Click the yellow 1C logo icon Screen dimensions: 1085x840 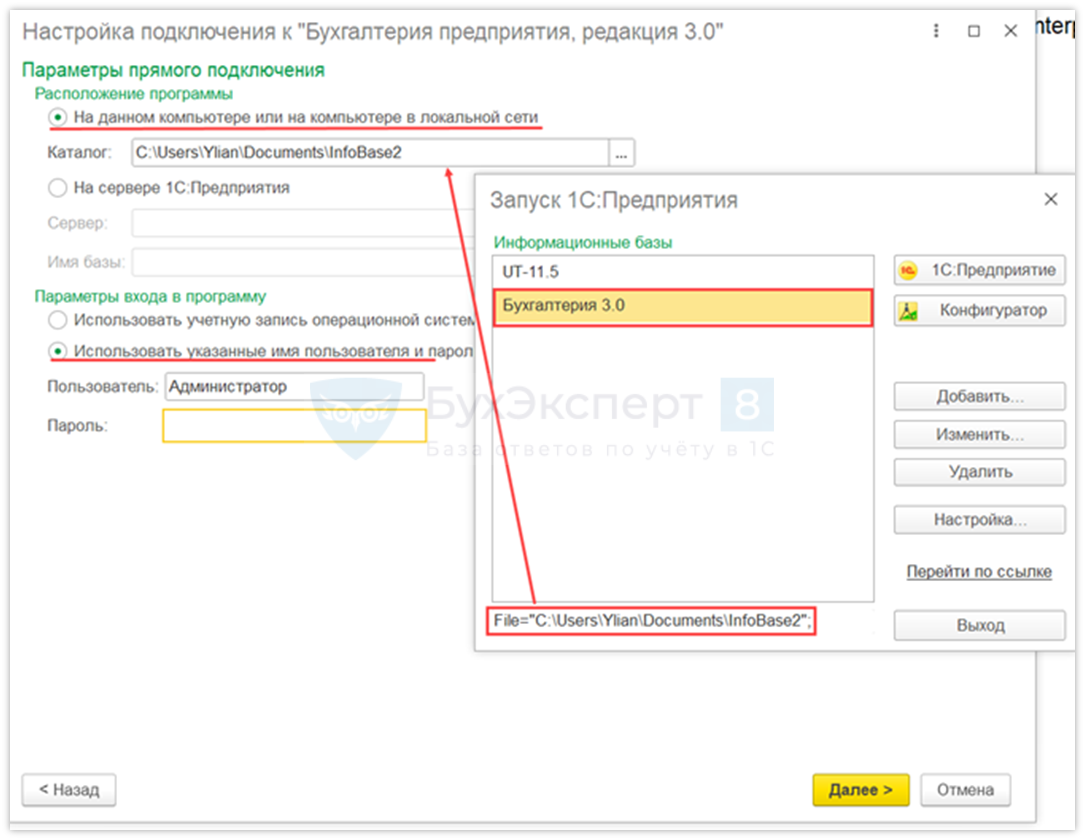pos(908,271)
